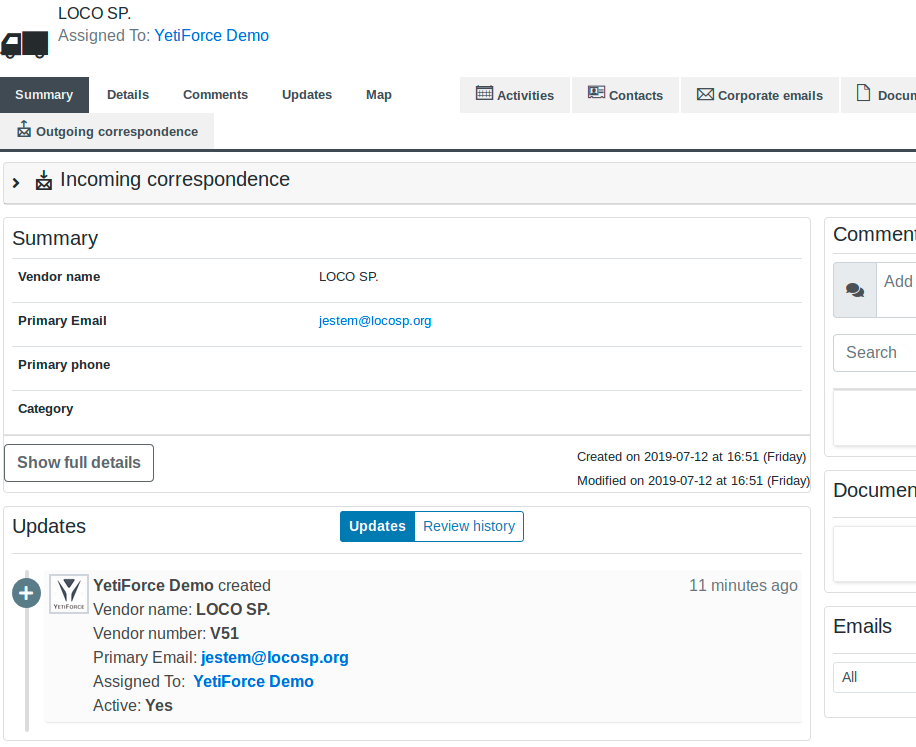
Task: Expand the Incoming correspondence section
Action: [16, 183]
